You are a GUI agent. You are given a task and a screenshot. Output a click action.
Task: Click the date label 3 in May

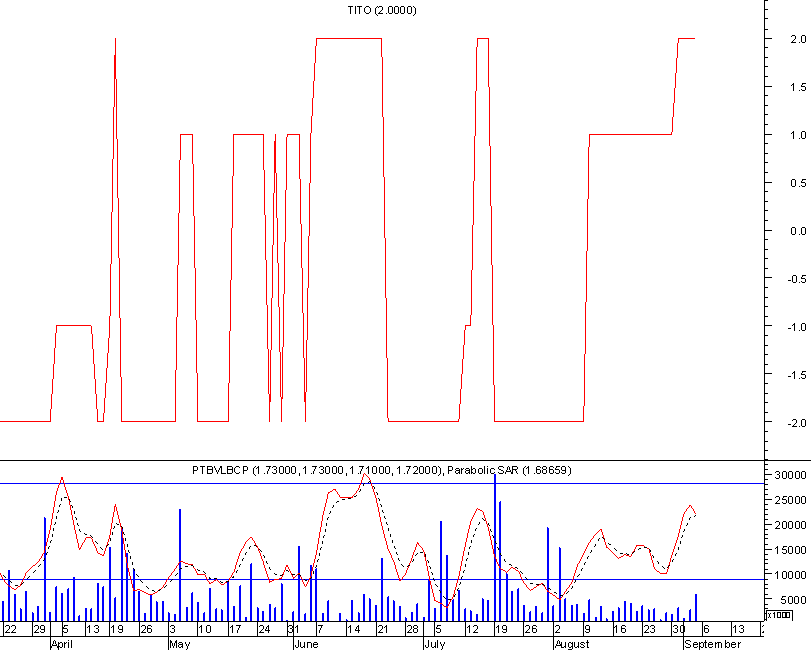click(173, 629)
